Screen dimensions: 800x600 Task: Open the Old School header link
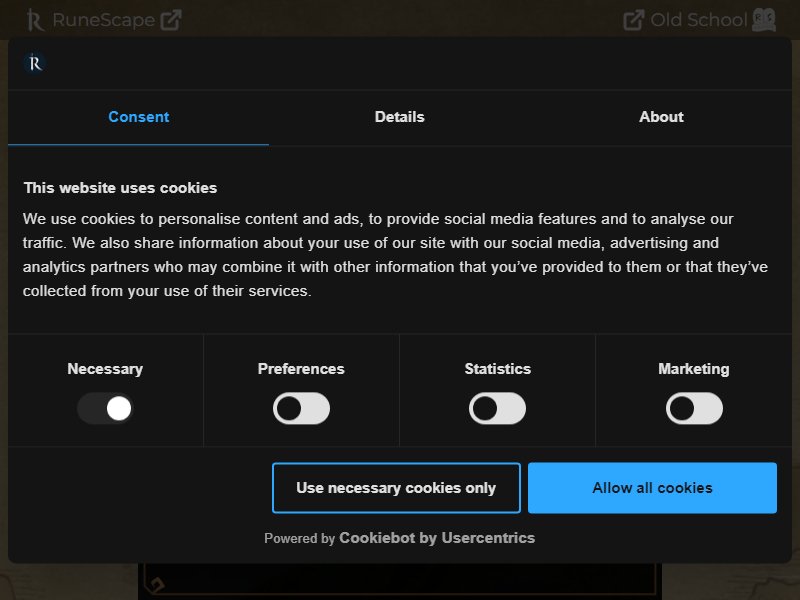pyautogui.click(x=699, y=20)
